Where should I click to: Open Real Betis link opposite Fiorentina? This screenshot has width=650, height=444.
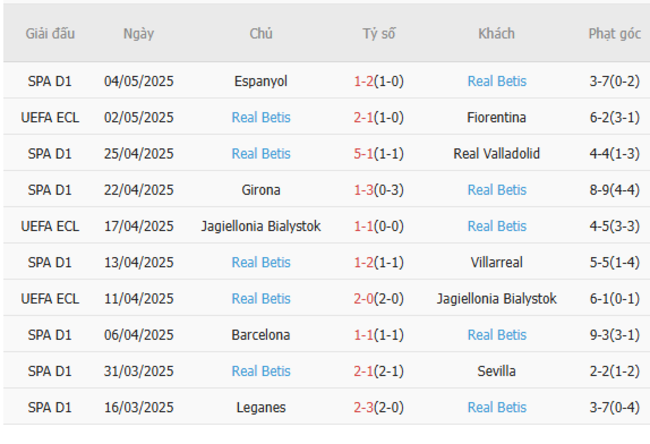261,117
